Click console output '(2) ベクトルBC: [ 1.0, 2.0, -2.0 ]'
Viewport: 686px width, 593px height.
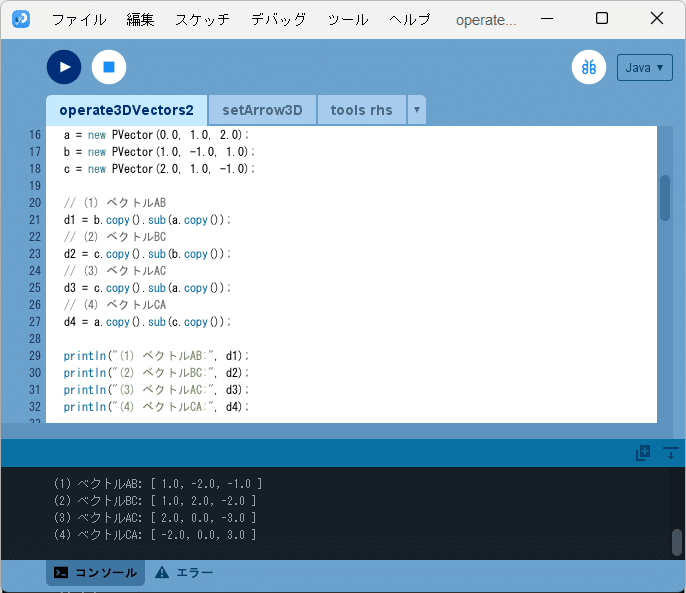point(155,501)
